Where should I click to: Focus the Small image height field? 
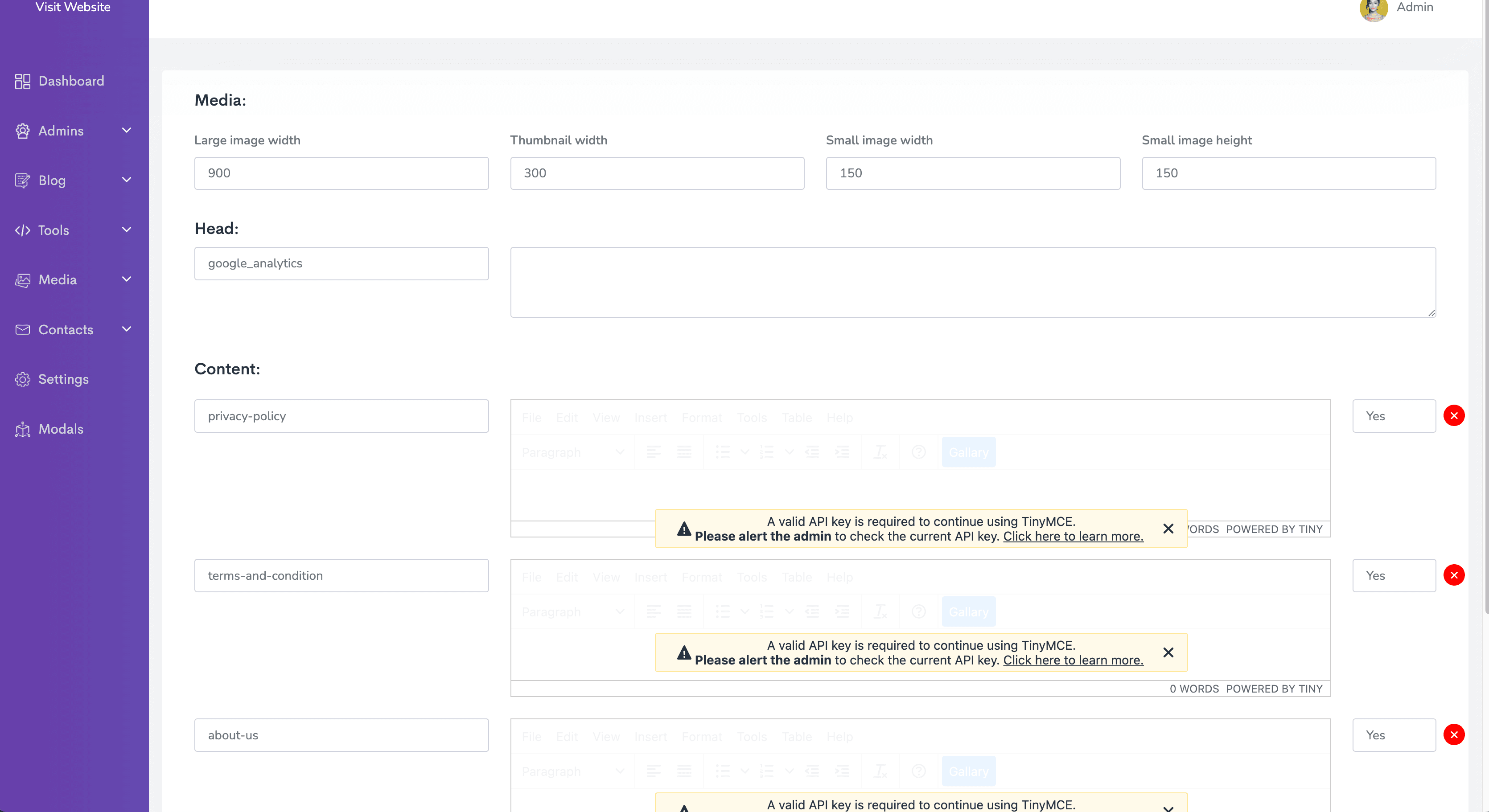pyautogui.click(x=1289, y=173)
